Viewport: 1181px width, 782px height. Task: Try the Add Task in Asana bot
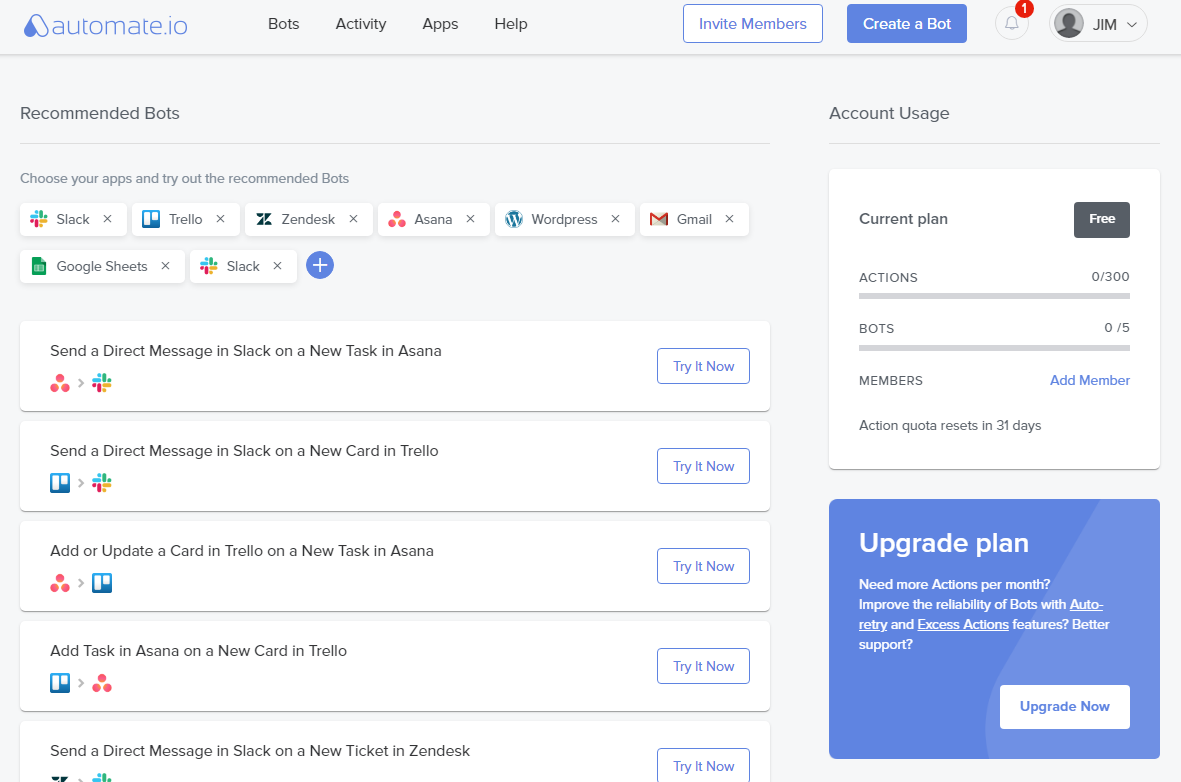click(703, 667)
